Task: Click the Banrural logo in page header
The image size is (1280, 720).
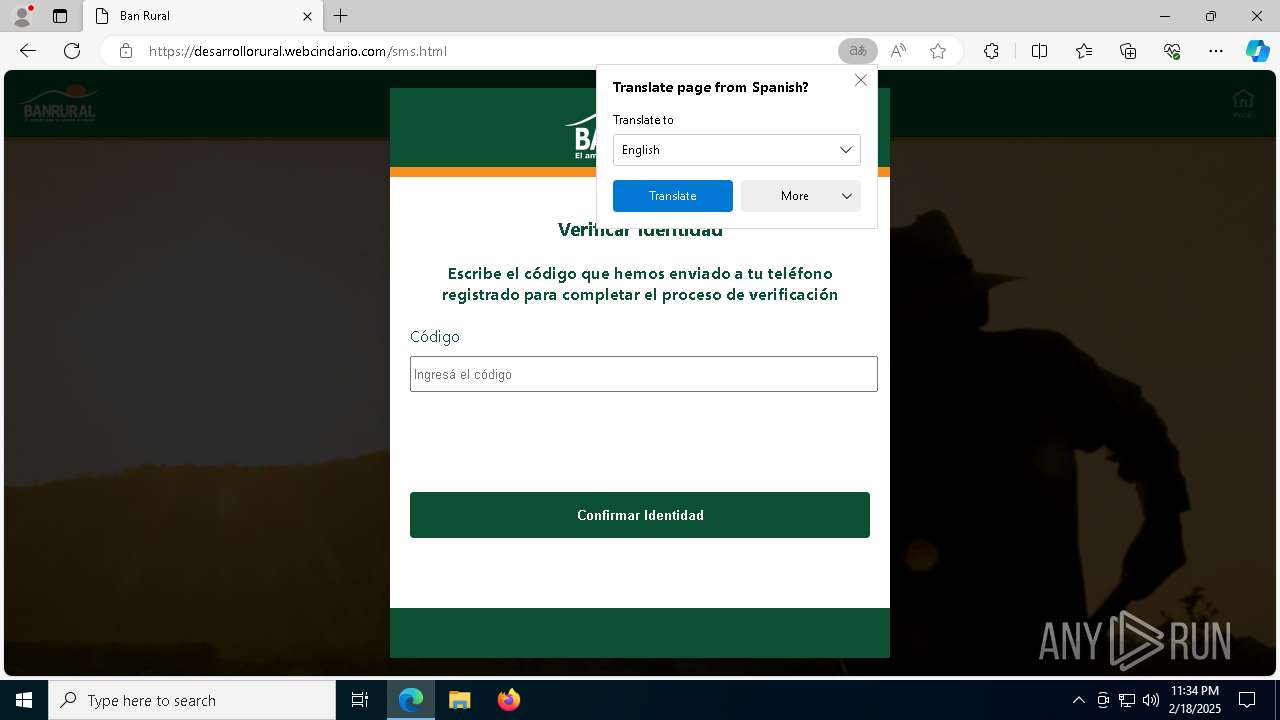Action: tap(59, 105)
